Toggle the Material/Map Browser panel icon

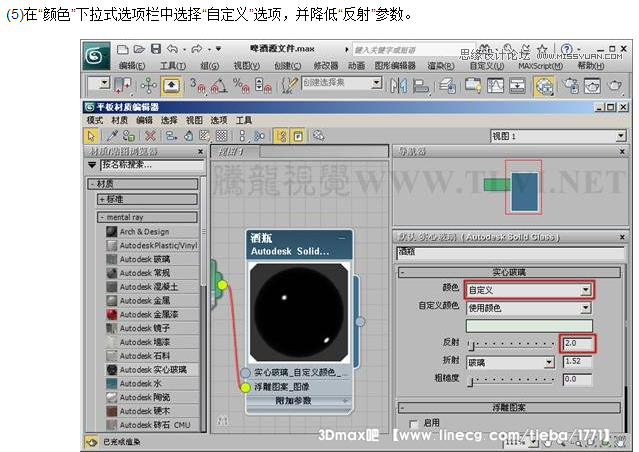pos(281,136)
